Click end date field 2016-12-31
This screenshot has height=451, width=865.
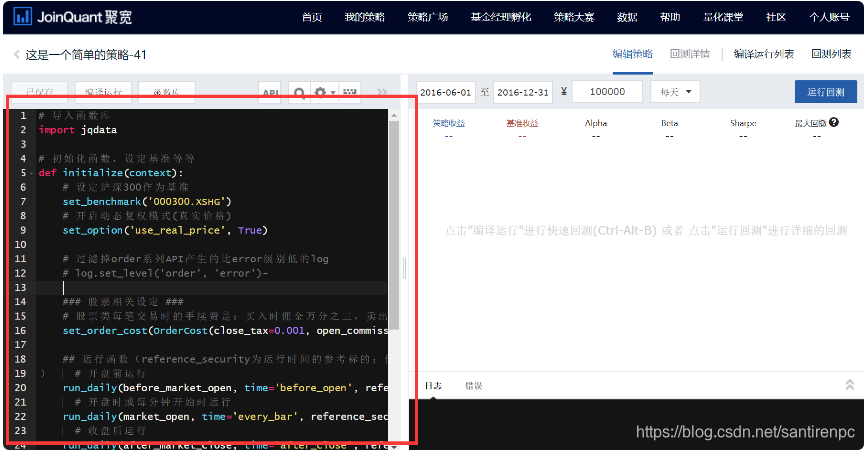523,92
